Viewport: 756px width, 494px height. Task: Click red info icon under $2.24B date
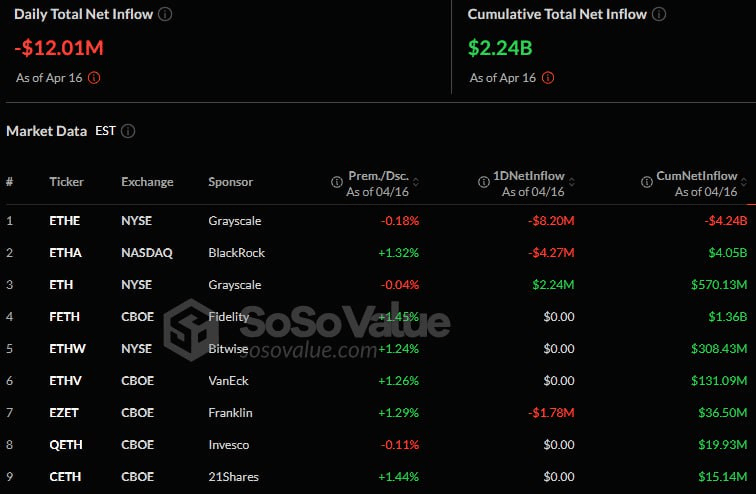click(548, 78)
